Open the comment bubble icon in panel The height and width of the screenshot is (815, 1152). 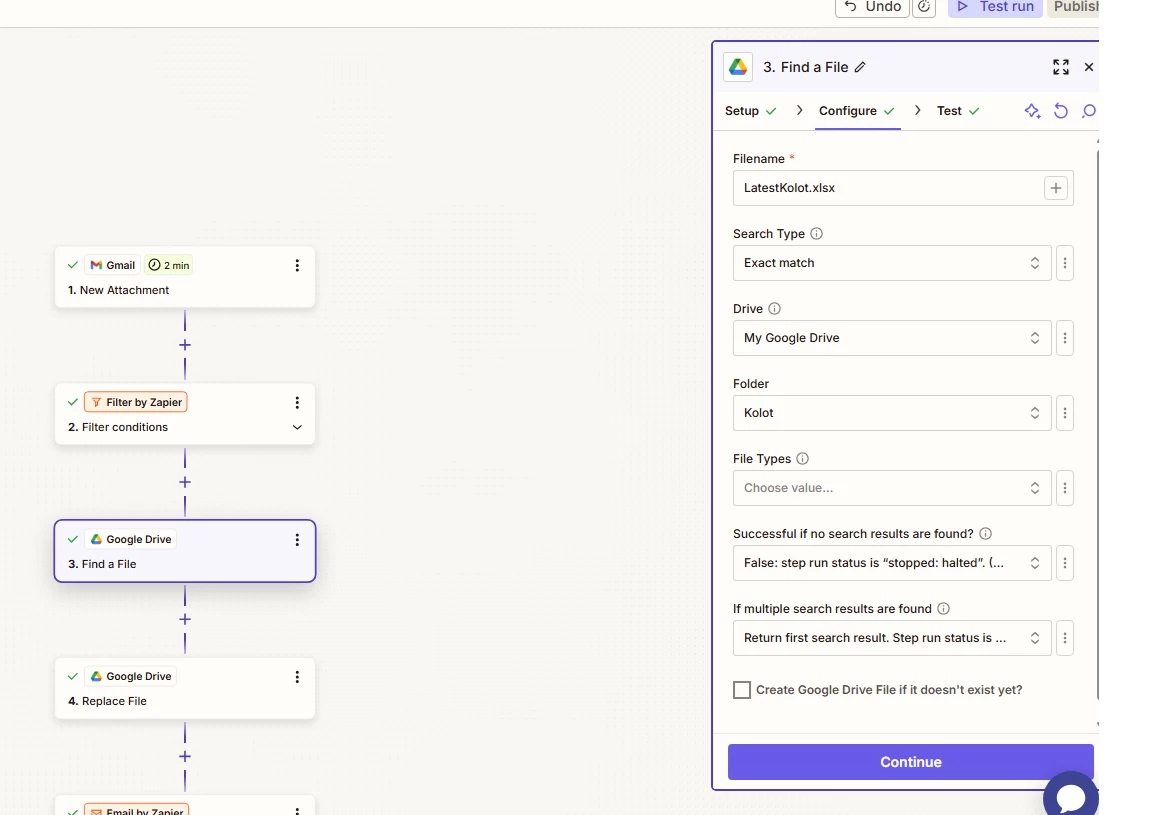pyautogui.click(x=1089, y=111)
